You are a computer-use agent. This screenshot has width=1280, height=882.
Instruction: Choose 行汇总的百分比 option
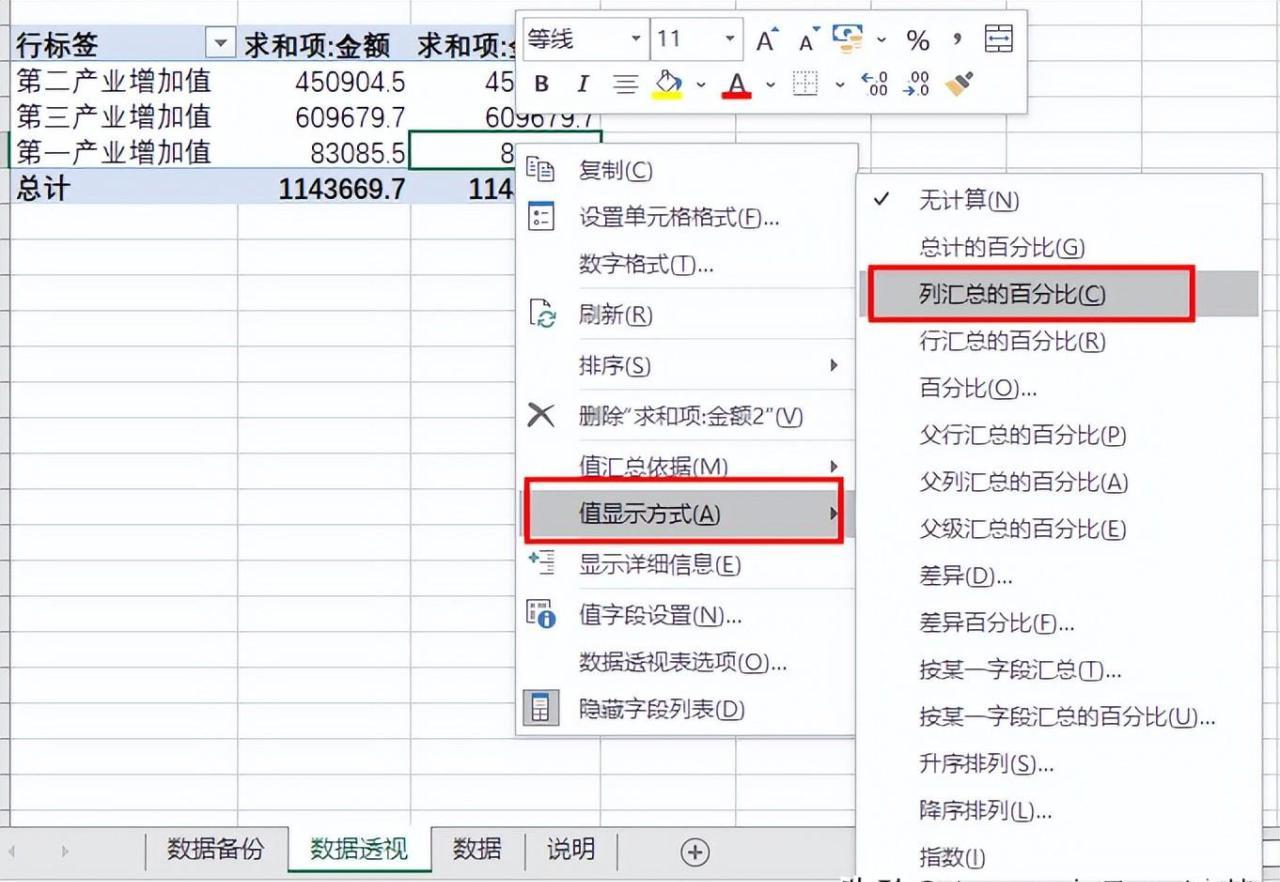(x=1059, y=341)
